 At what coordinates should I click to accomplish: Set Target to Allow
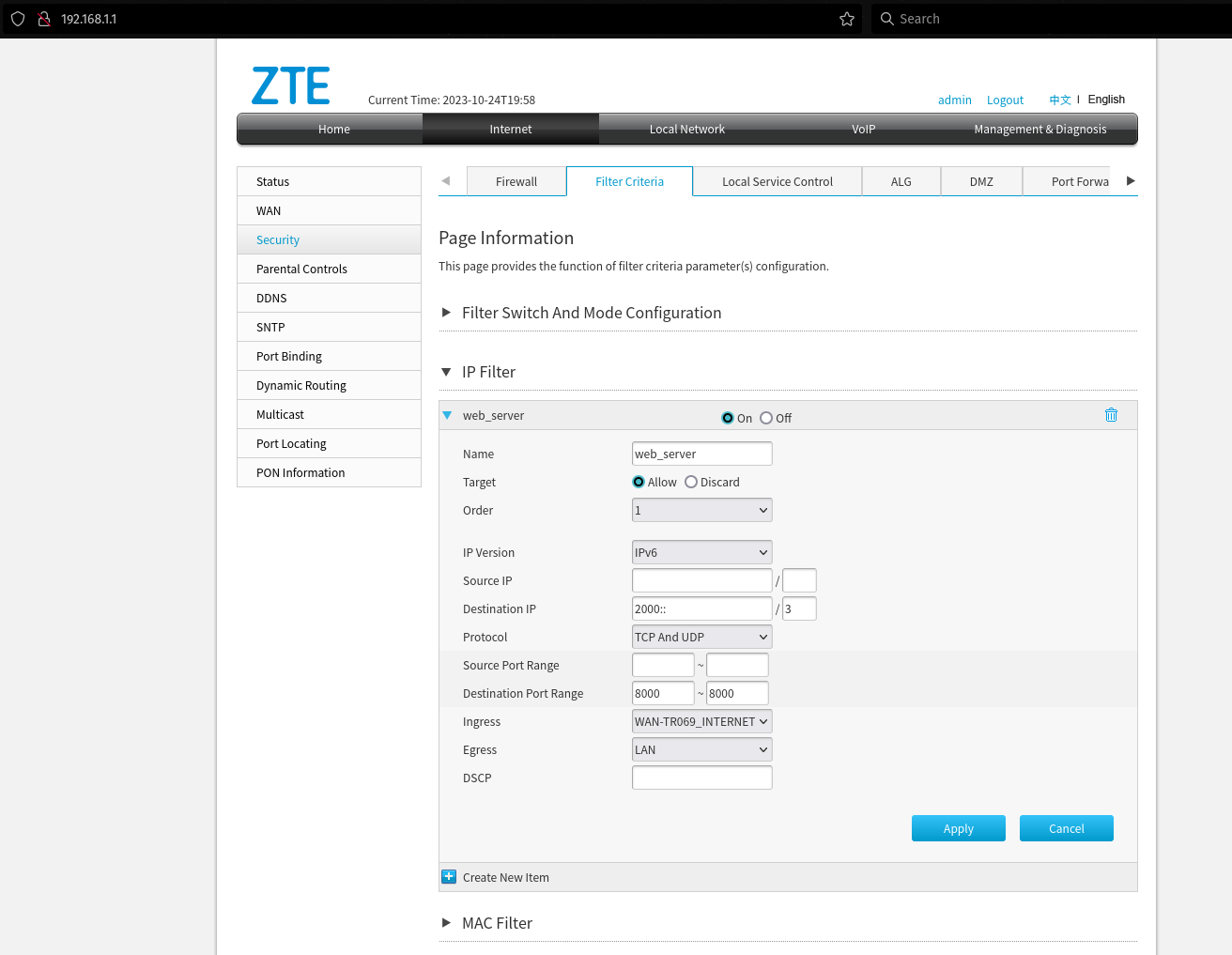[639, 482]
